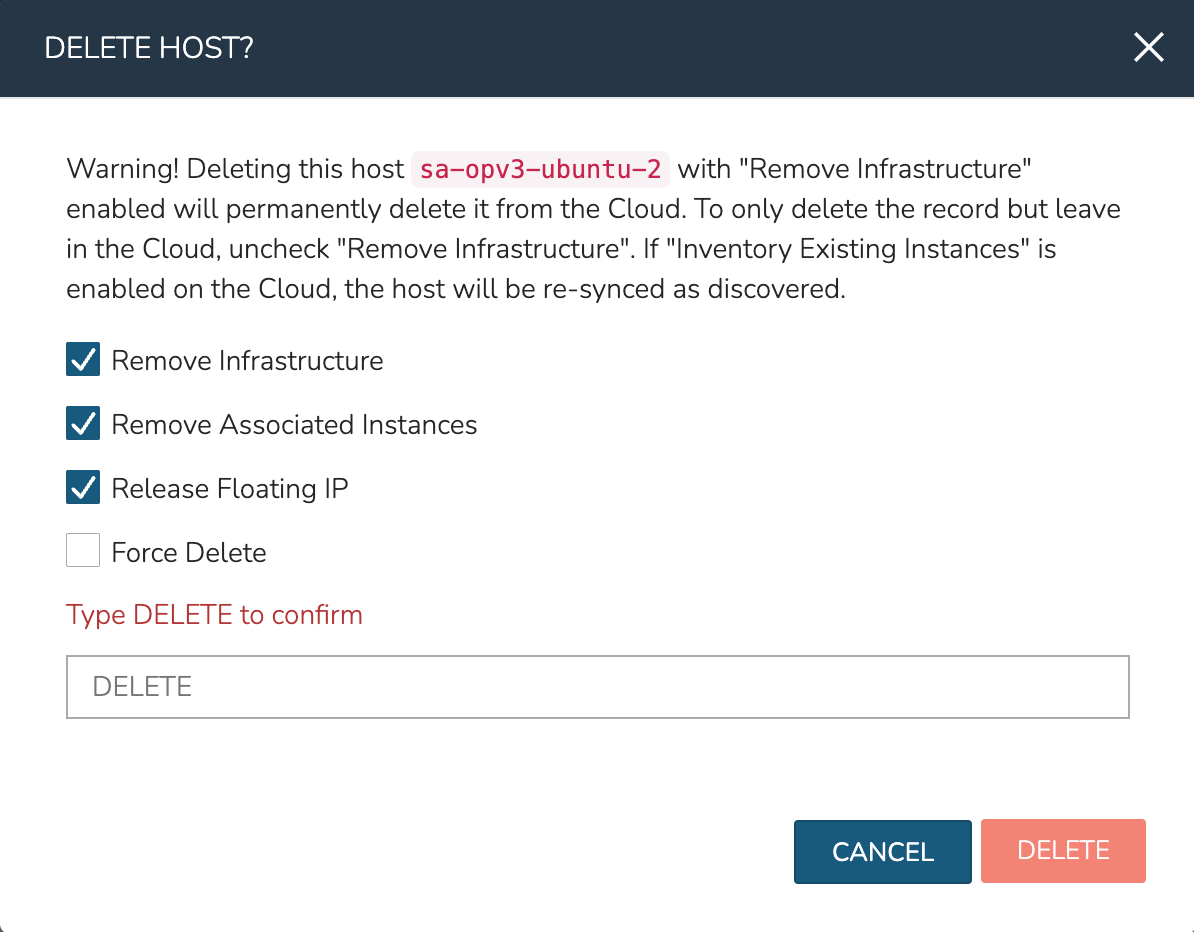This screenshot has height=932, width=1194.
Task: Focus the DELETE confirmation text field
Action: coord(597,687)
